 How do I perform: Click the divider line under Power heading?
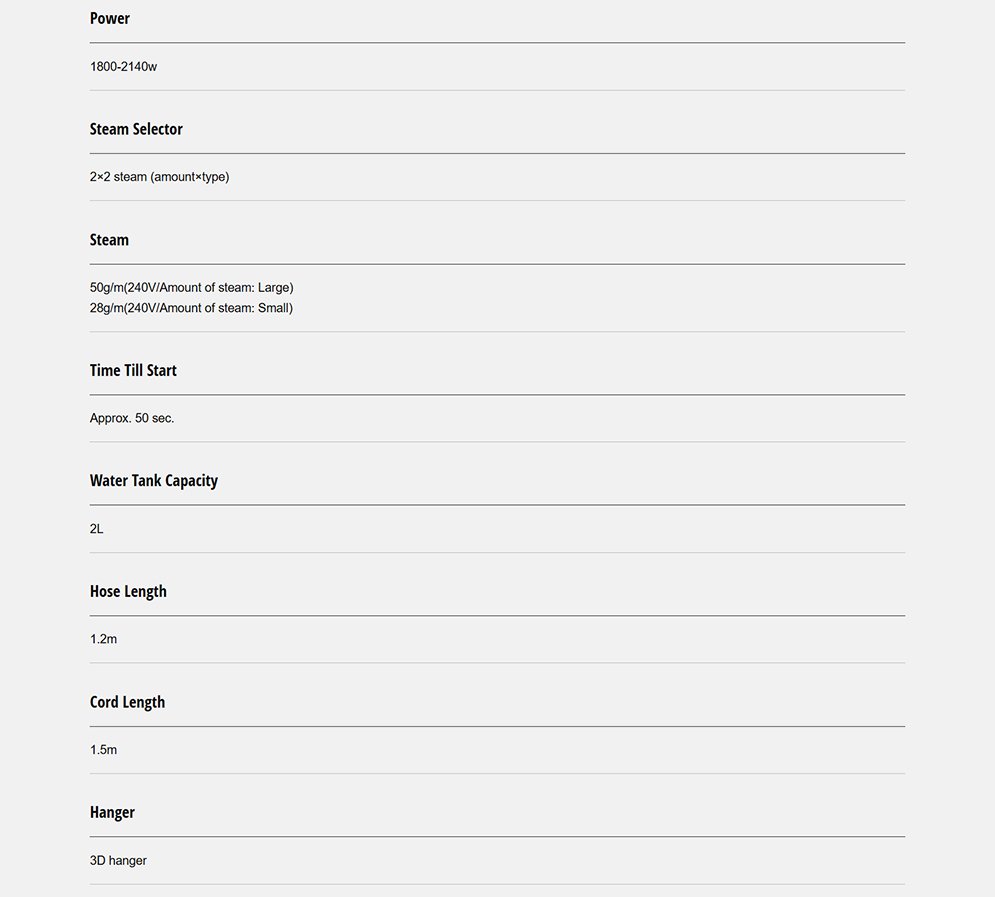498,43
